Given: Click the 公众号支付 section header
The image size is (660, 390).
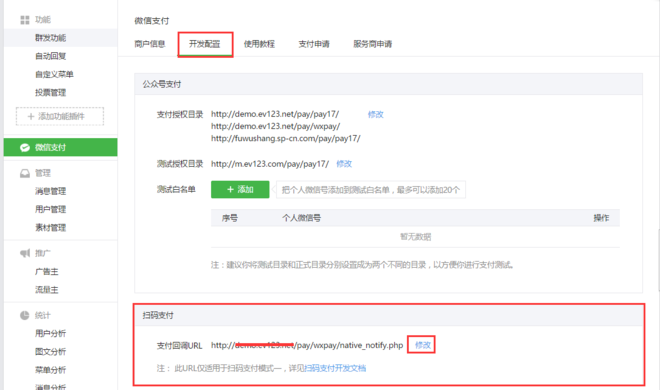Looking at the screenshot, I should pos(389,84).
